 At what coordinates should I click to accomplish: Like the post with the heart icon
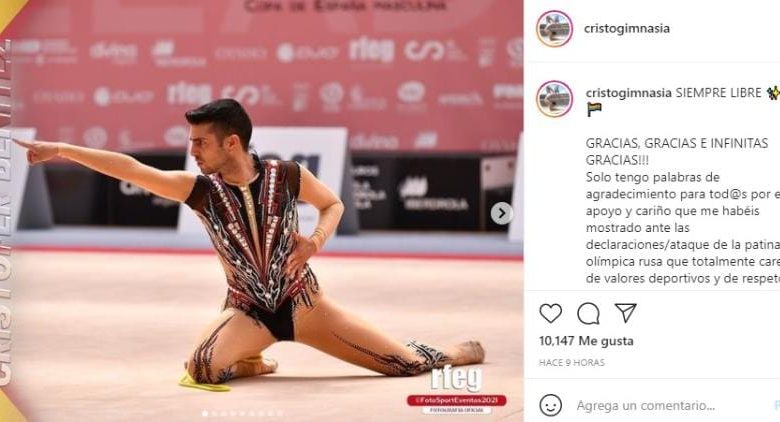pyautogui.click(x=550, y=314)
